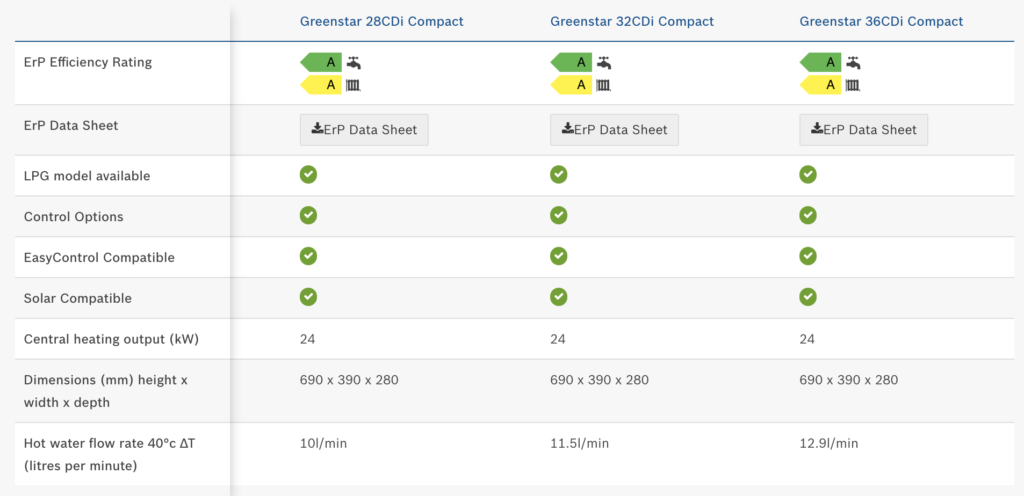Screen dimensions: 1024x496
Task: Open the Greenstar 36CDi Compact link
Action: [881, 22]
